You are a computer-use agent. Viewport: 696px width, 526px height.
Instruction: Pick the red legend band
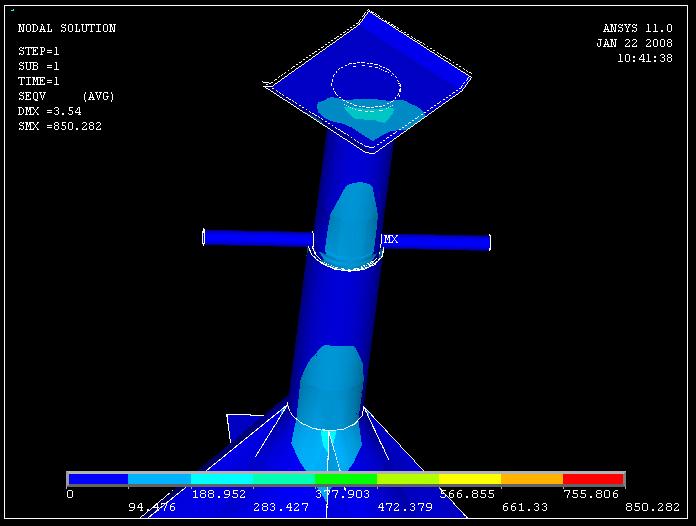tap(593, 479)
